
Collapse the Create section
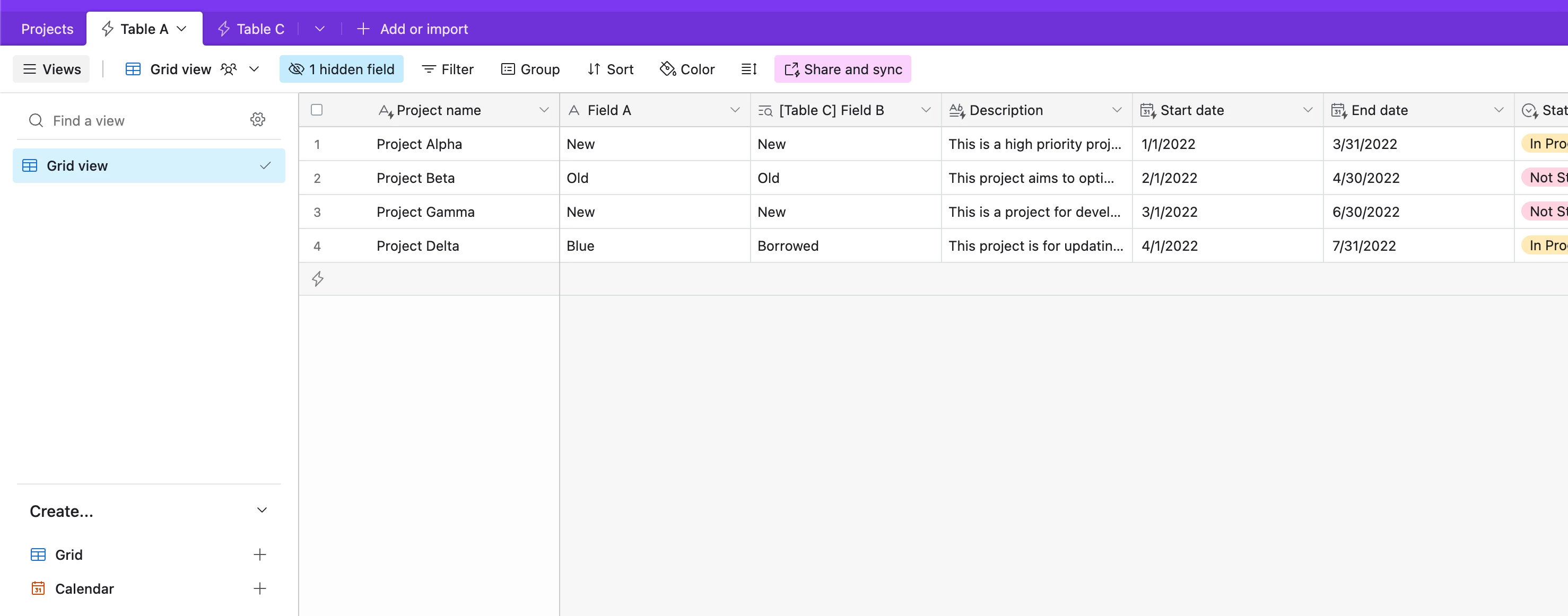(x=262, y=510)
